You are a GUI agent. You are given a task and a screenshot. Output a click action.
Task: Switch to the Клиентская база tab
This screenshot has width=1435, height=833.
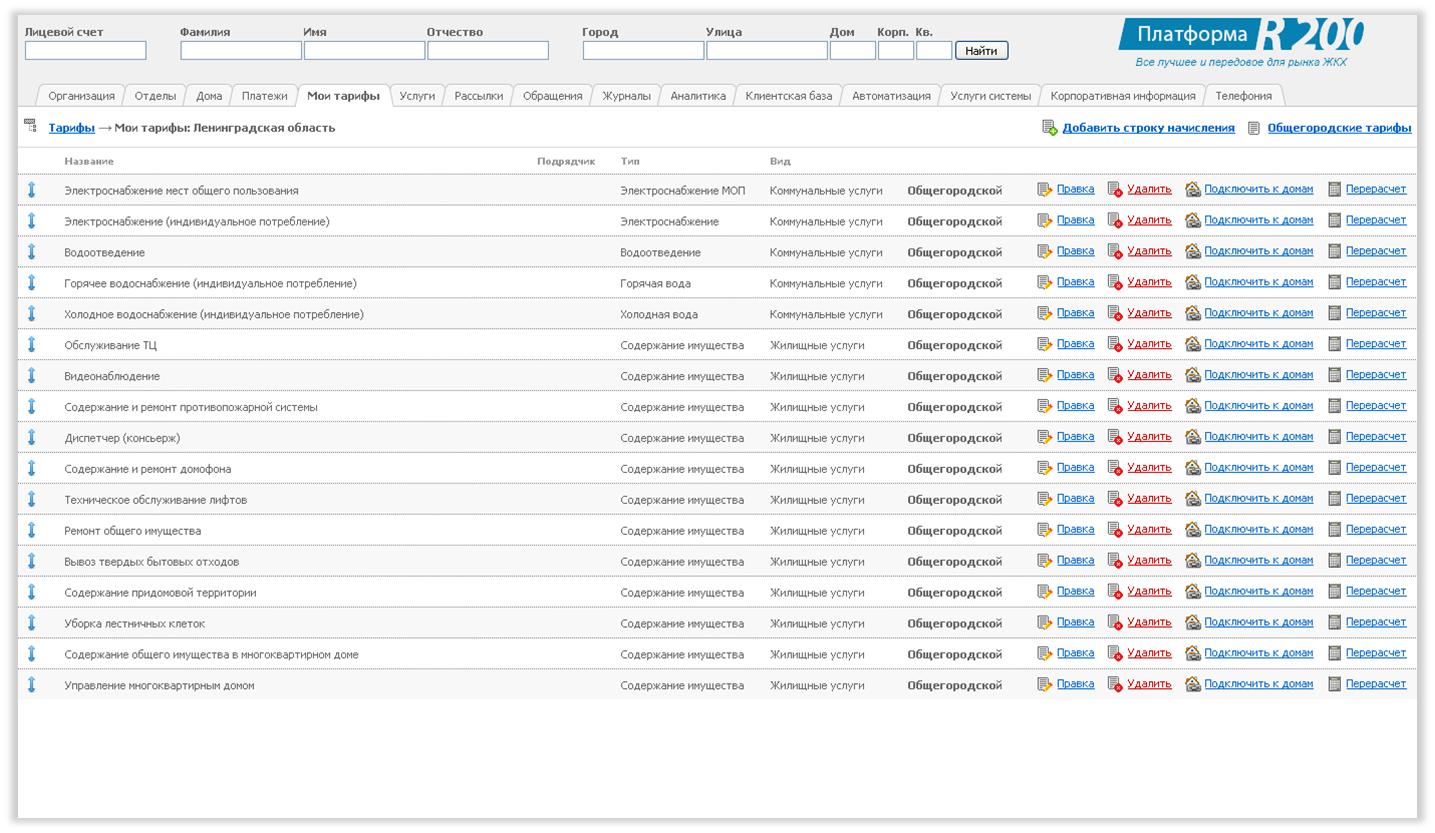pos(789,96)
